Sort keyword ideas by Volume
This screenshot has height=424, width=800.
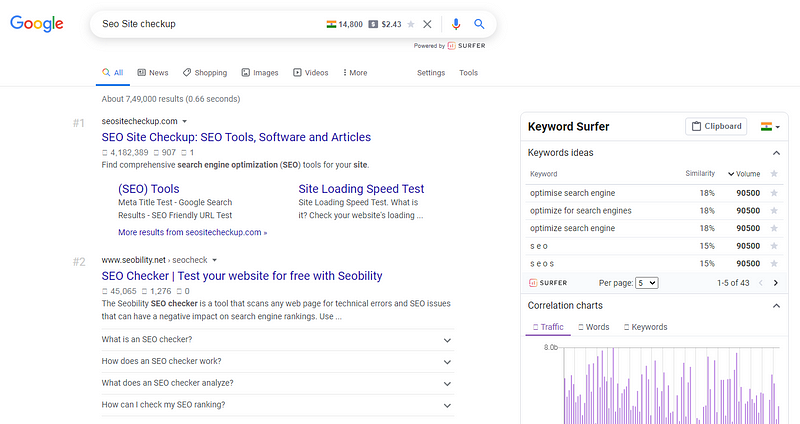coord(744,174)
